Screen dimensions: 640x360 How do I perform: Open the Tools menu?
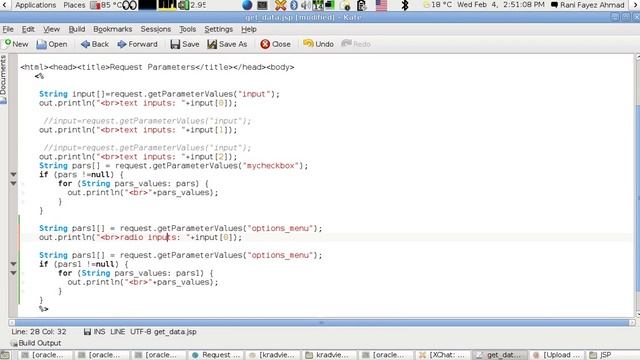188,29
